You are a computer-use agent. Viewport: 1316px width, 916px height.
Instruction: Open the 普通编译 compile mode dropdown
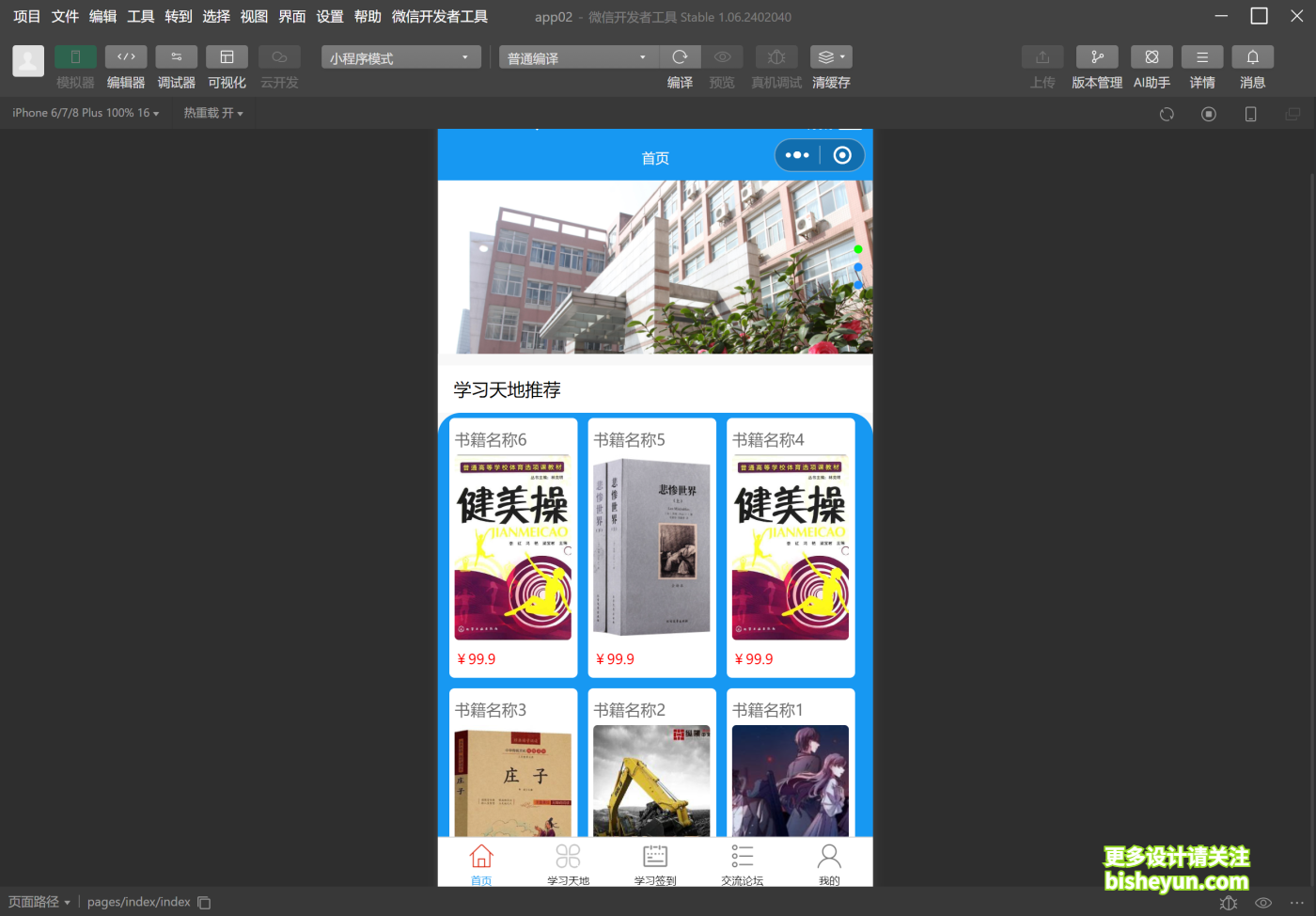click(x=577, y=56)
